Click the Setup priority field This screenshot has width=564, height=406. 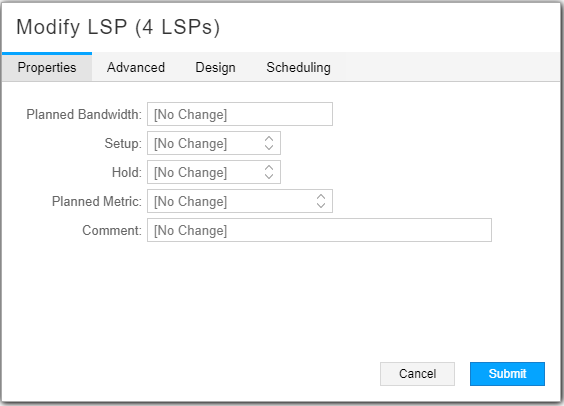click(x=214, y=143)
